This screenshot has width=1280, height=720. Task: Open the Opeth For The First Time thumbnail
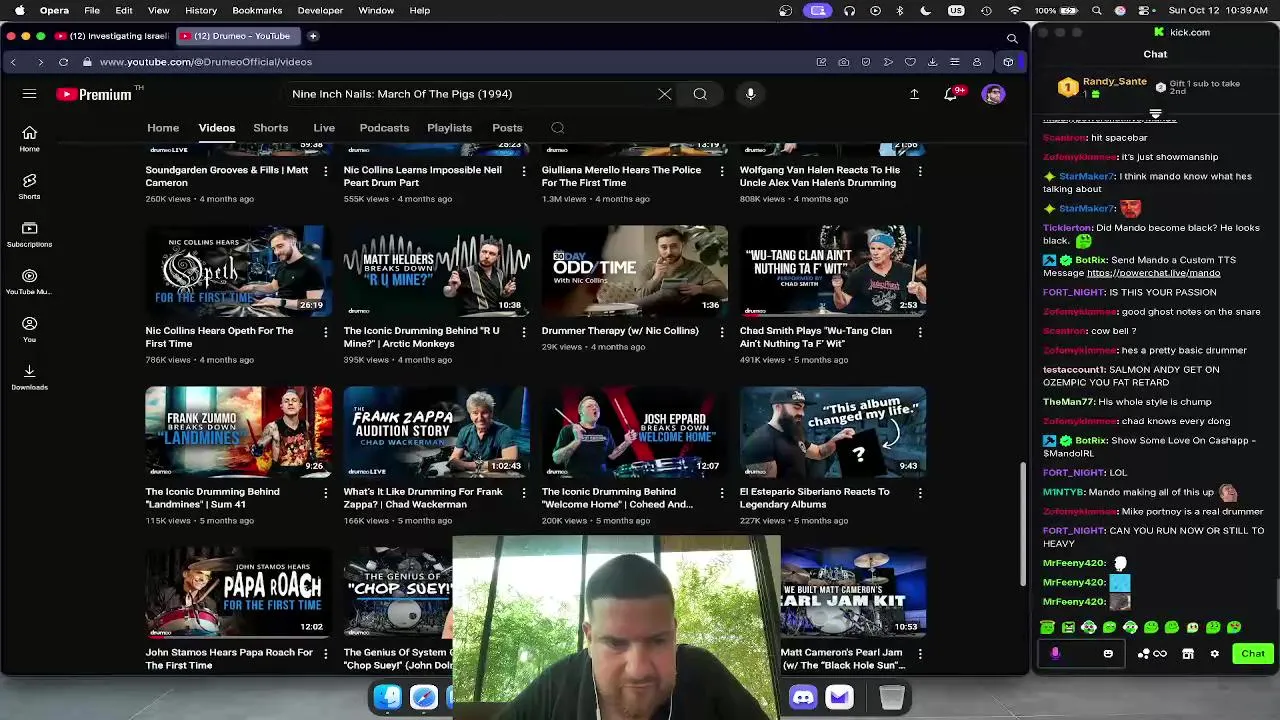click(238, 270)
